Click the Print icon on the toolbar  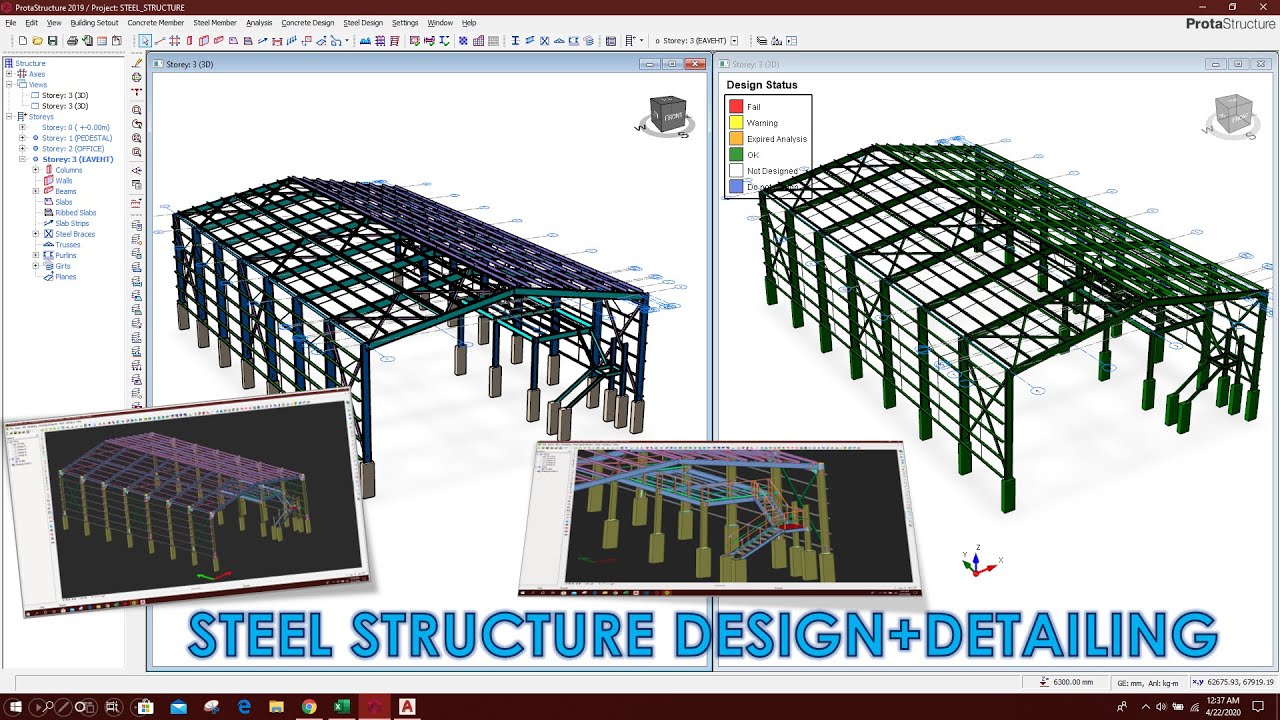73,40
